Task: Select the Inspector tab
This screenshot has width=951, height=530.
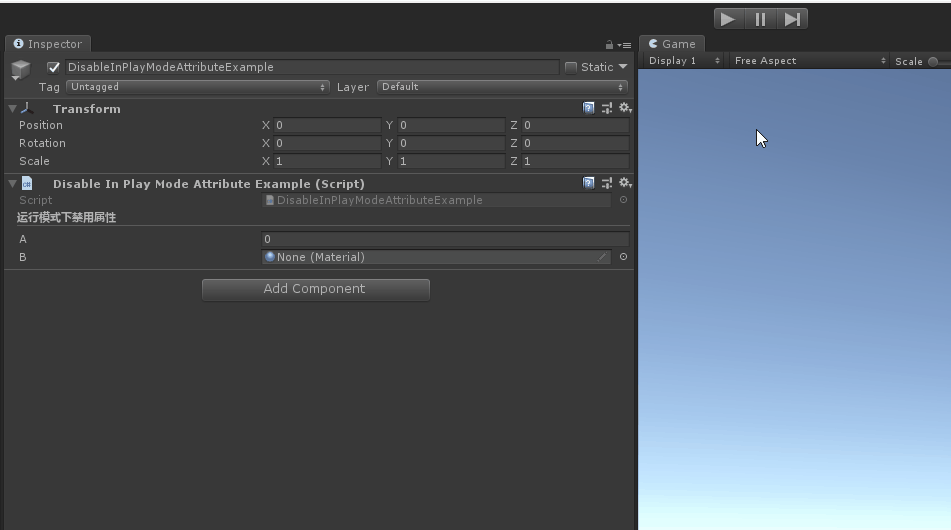Action: [48, 44]
